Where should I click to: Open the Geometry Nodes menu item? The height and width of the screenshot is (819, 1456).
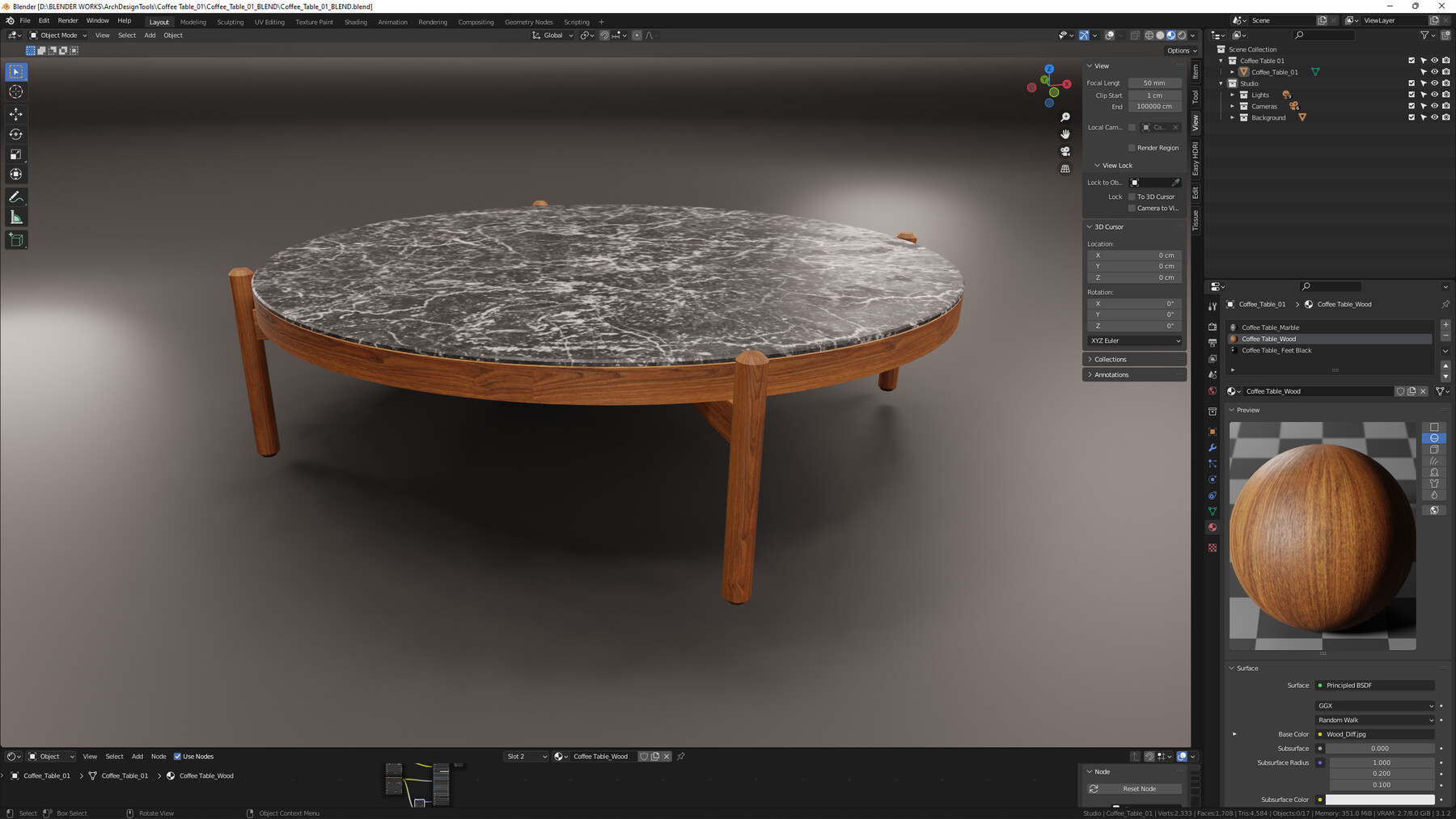tap(528, 22)
